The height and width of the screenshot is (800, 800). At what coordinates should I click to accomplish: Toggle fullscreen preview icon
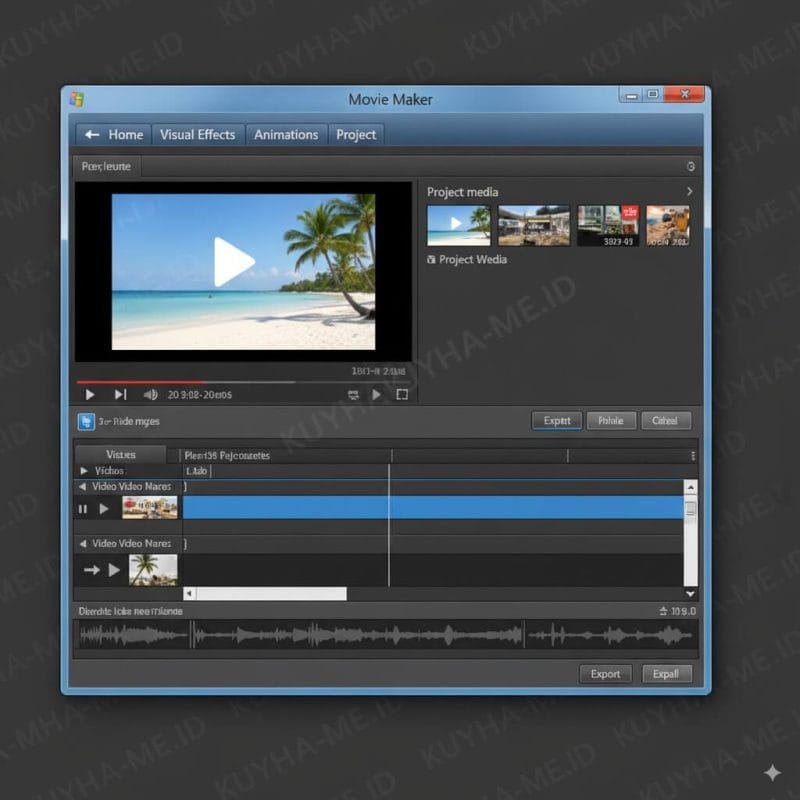[x=402, y=395]
